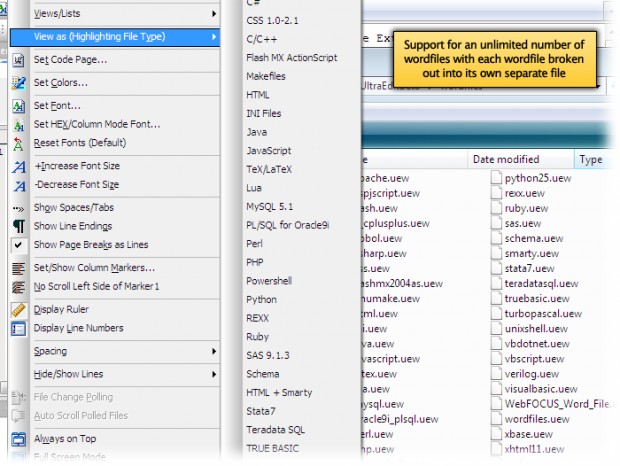Click the Show Spaces/Tabs icon
Viewport: 620px width, 466px height.
[x=18, y=208]
